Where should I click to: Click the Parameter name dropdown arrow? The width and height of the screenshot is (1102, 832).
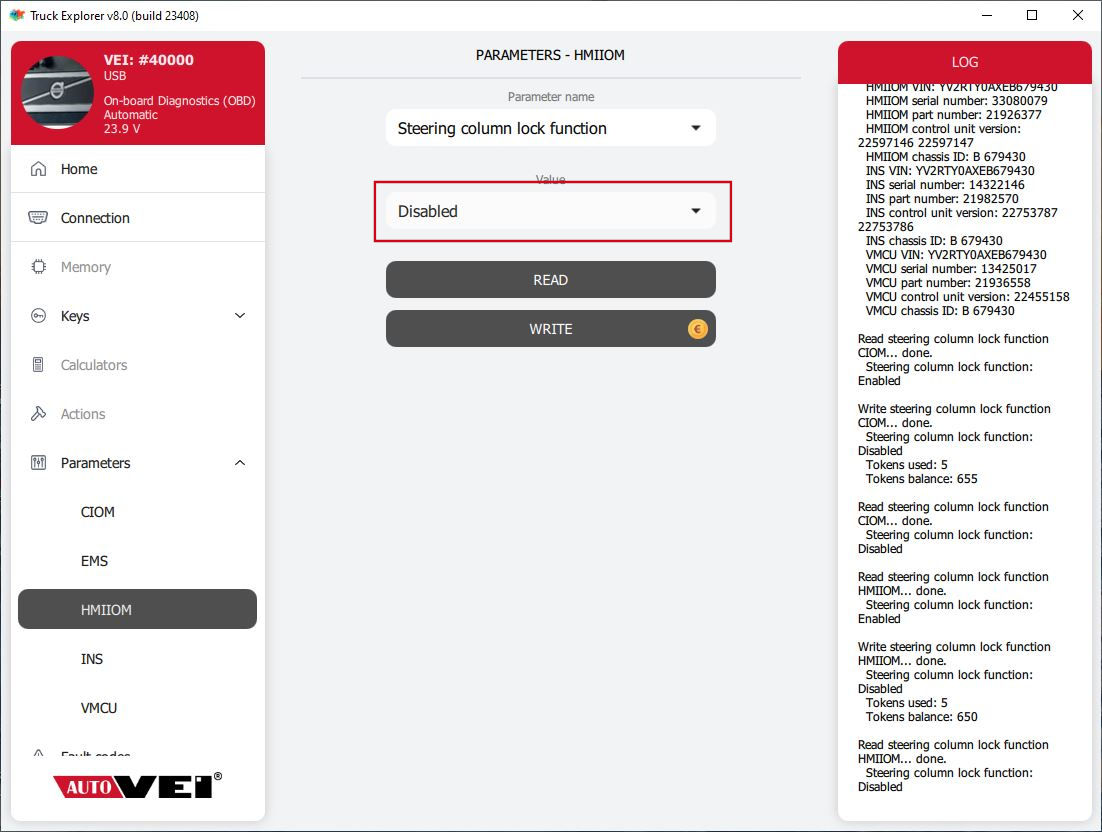(x=696, y=128)
